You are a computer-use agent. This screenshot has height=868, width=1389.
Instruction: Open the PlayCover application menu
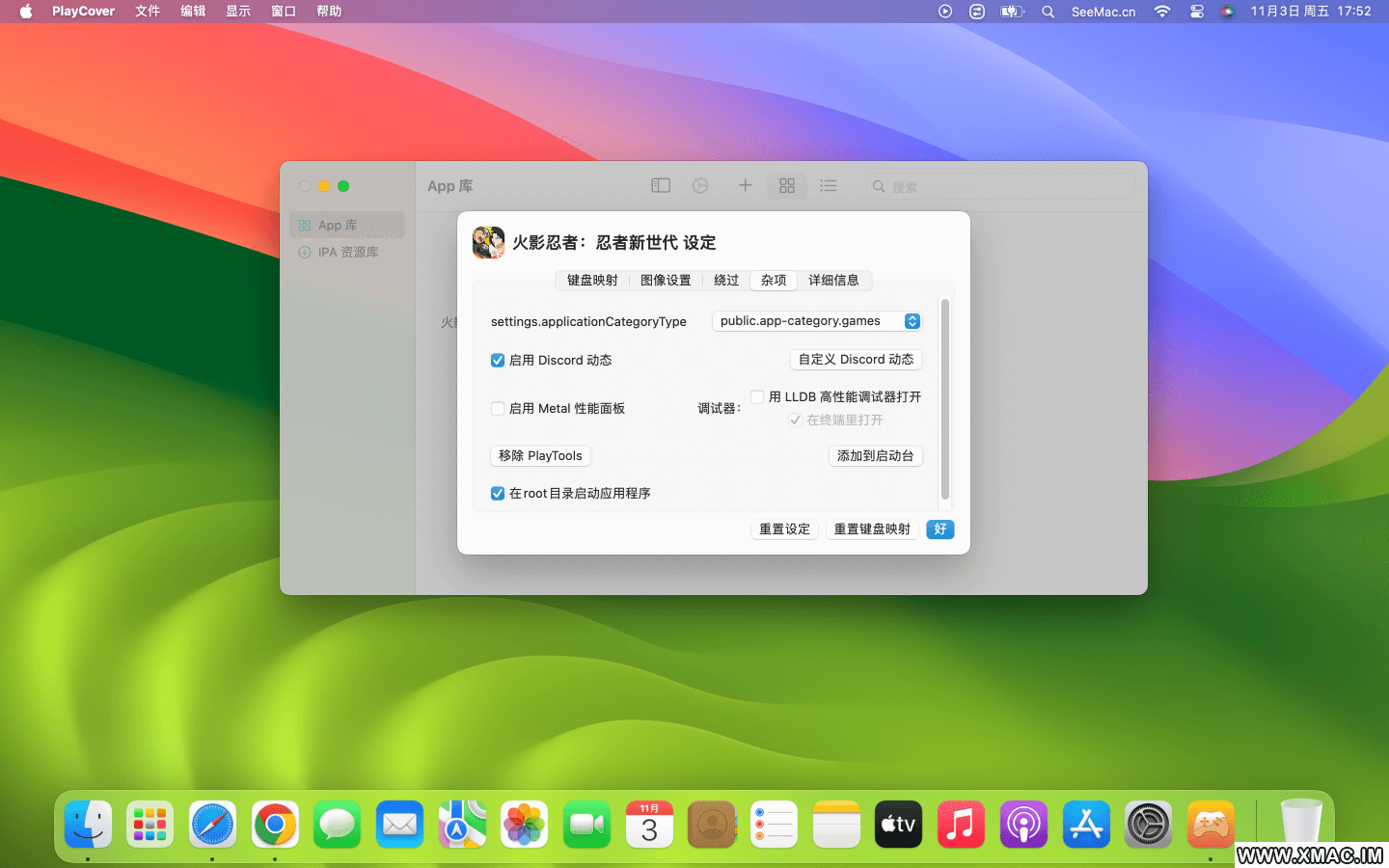[83, 12]
